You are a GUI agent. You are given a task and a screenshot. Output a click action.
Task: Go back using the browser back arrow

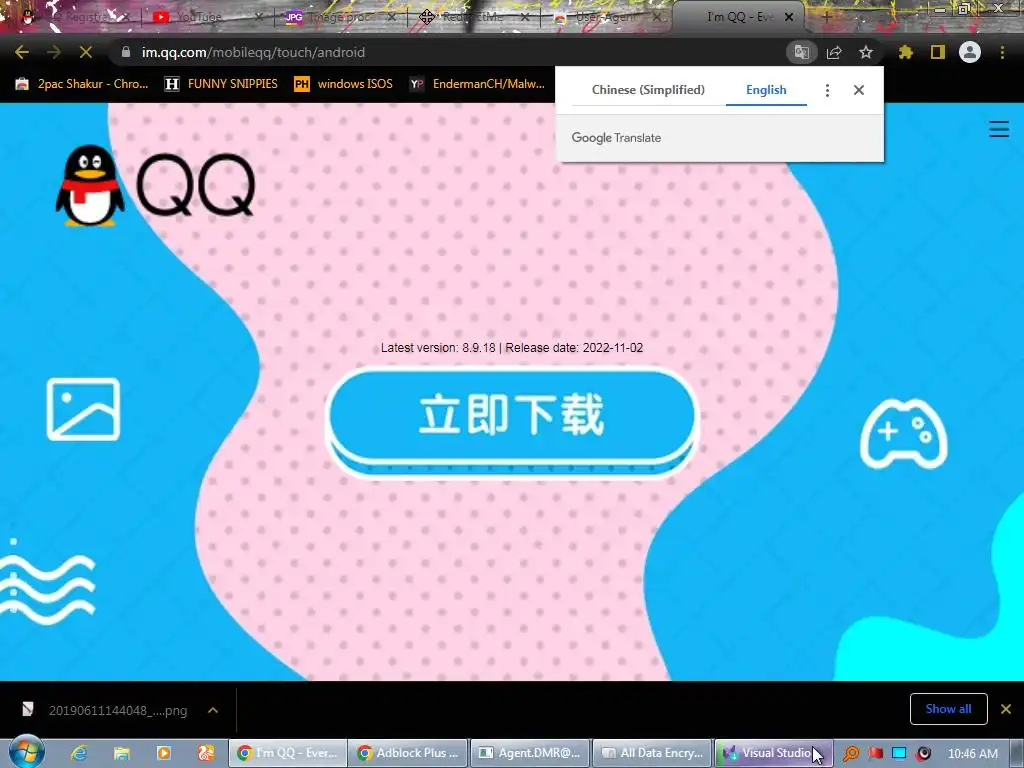[x=22, y=52]
